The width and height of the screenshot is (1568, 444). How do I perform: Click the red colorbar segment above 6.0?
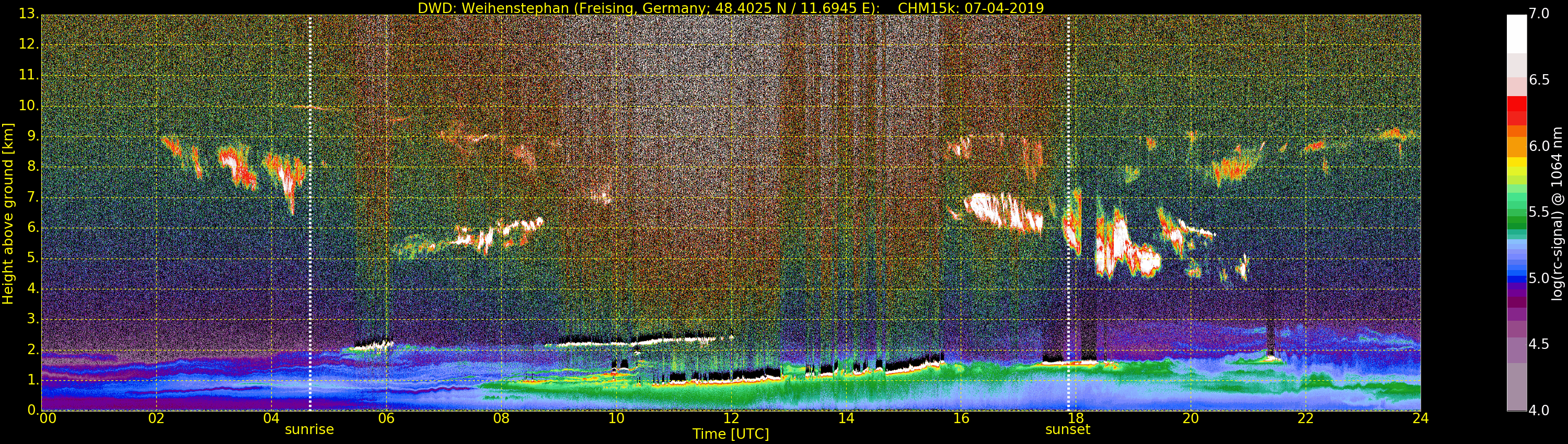tap(1516, 111)
